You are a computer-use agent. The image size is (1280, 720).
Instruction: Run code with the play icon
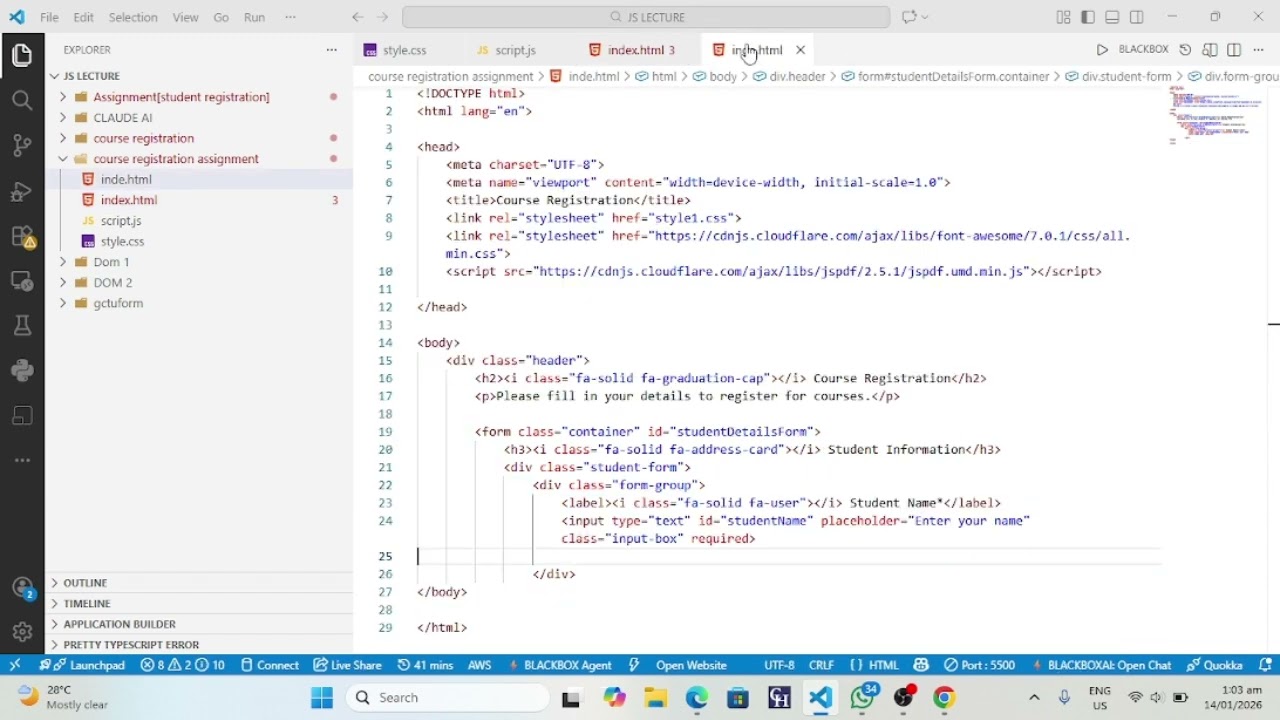coord(1102,50)
